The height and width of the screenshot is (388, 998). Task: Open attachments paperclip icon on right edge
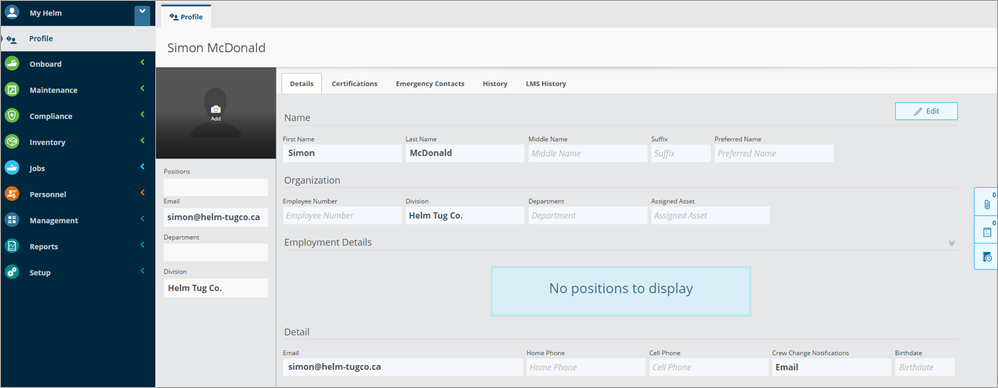[x=987, y=204]
